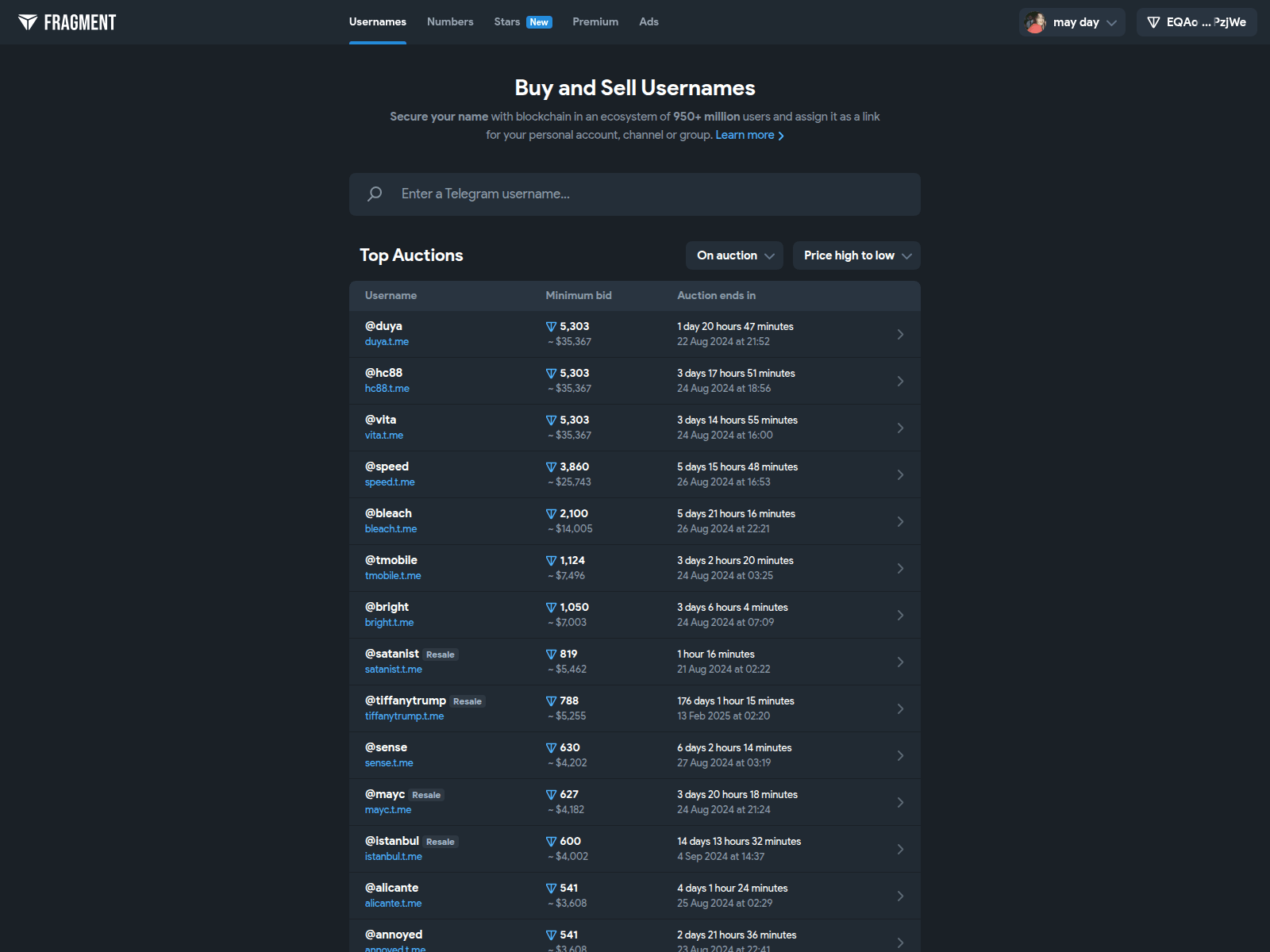Open @alicante row chevron arrow
The width and height of the screenshot is (1270, 952).
click(x=900, y=896)
